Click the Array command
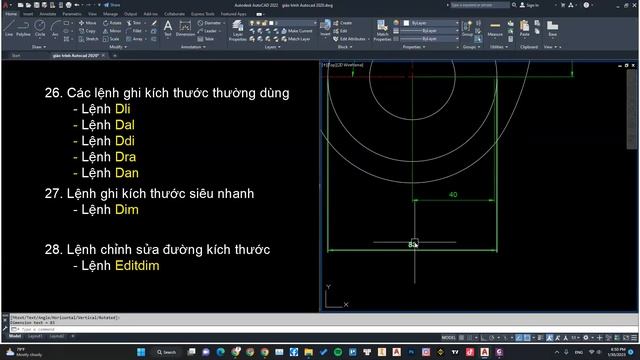640x360 pixels. click(134, 39)
